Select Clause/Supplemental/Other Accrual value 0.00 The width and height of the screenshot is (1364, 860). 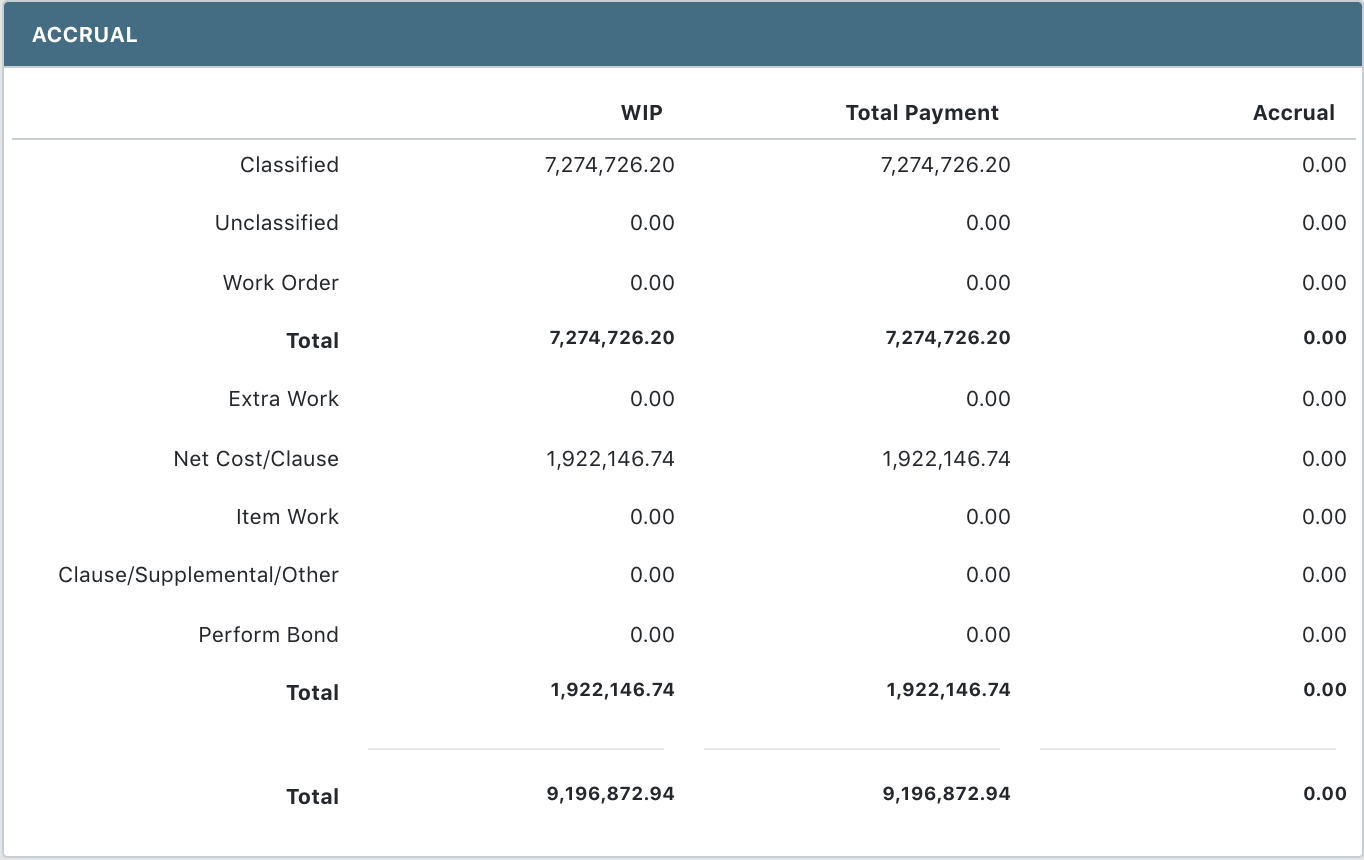(1324, 575)
